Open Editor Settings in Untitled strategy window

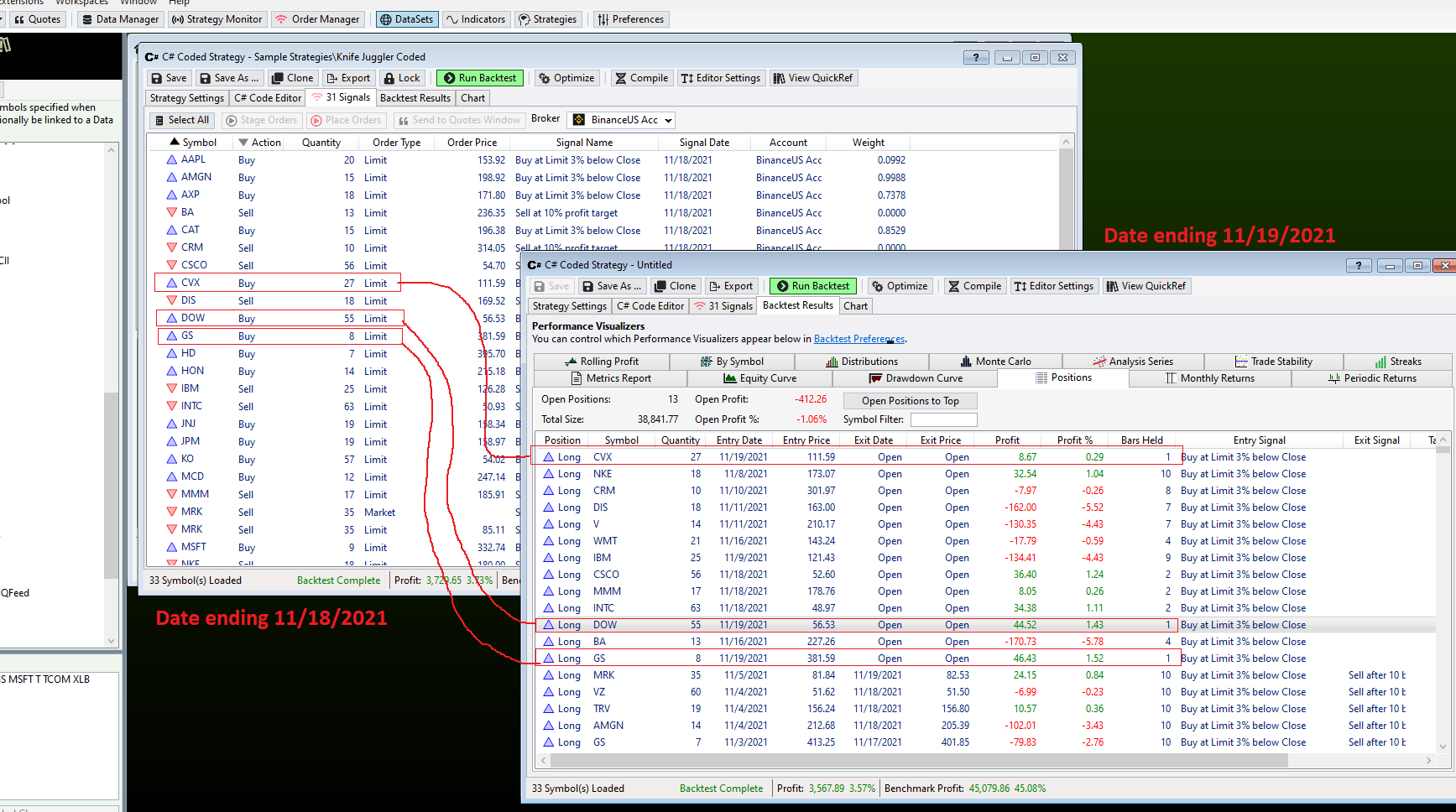pos(1053,286)
